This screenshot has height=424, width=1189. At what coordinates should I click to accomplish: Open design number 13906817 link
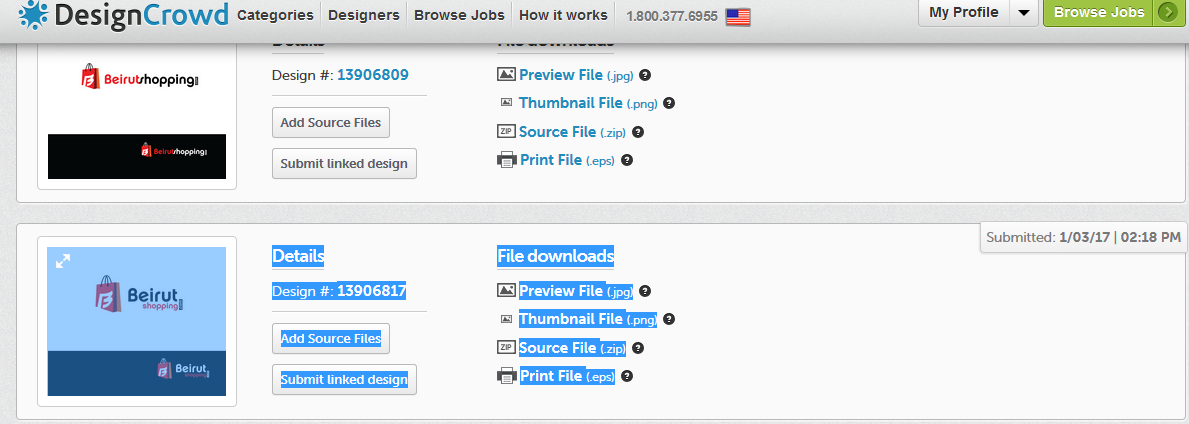pyautogui.click(x=373, y=291)
